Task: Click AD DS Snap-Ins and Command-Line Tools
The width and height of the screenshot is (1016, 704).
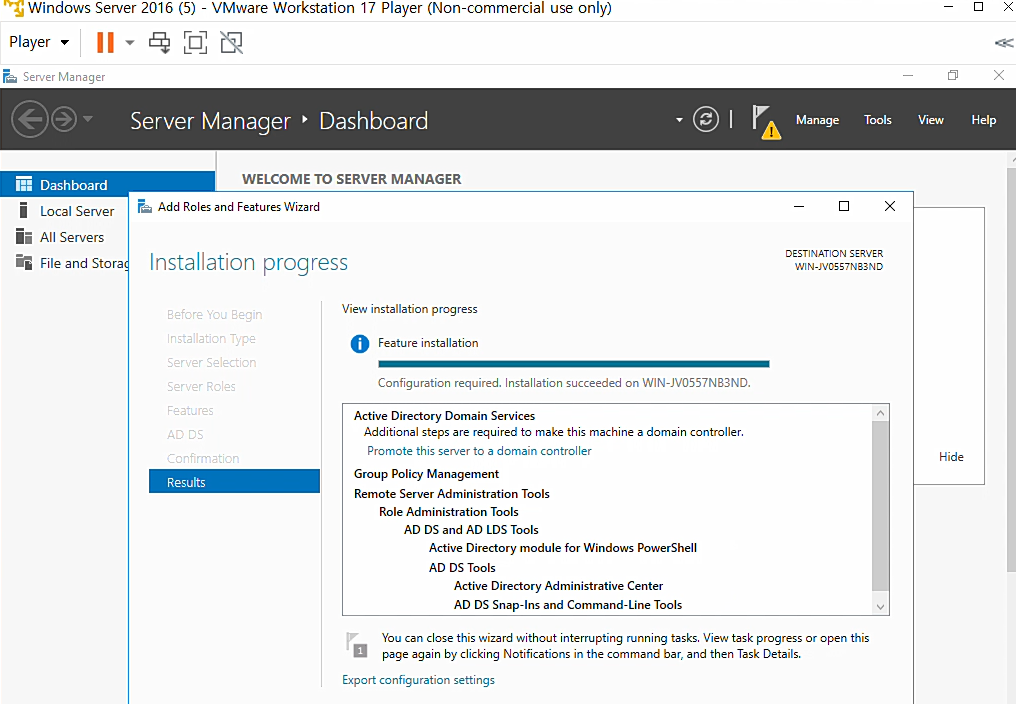Action: pos(568,605)
